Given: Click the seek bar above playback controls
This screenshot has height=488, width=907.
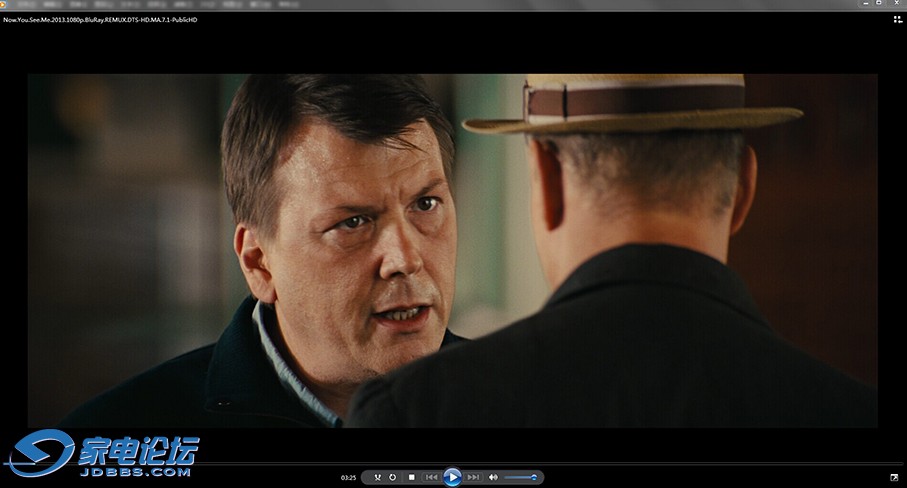Looking at the screenshot, I should pos(453,464).
